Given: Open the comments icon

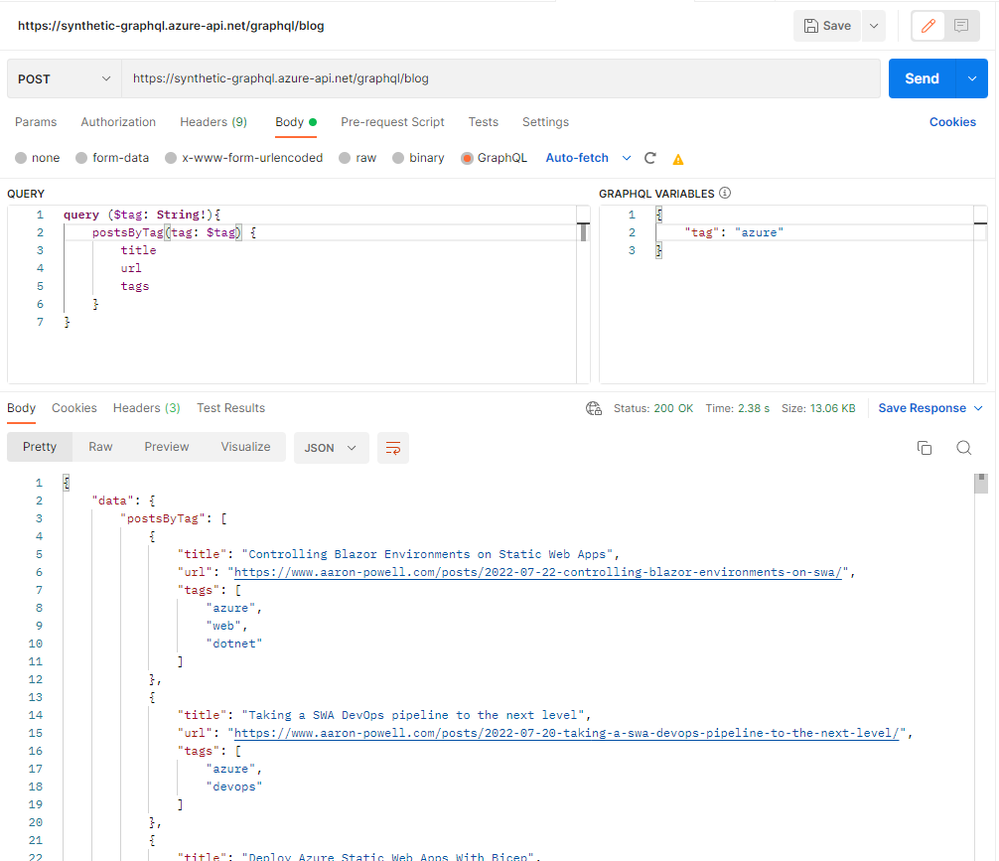Looking at the screenshot, I should click(x=961, y=26).
